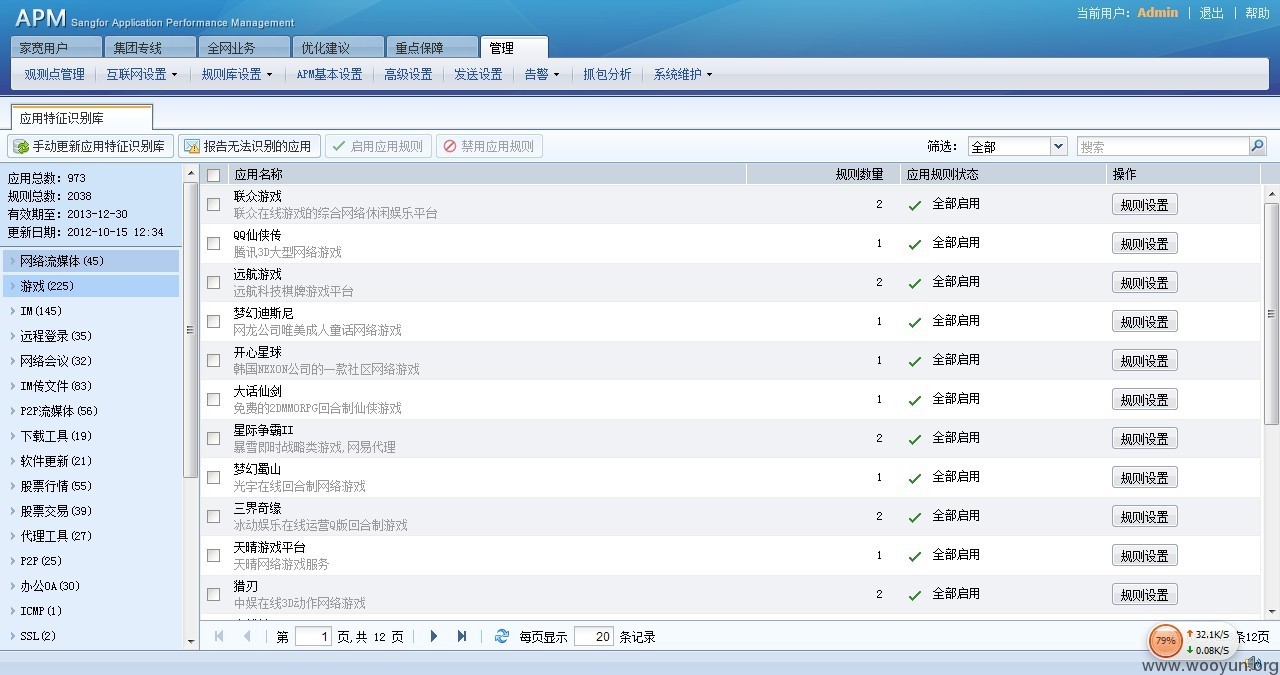This screenshot has height=675, width=1280.
Task: Select the 应用特征识别库 sub-tab
Action: click(82, 117)
